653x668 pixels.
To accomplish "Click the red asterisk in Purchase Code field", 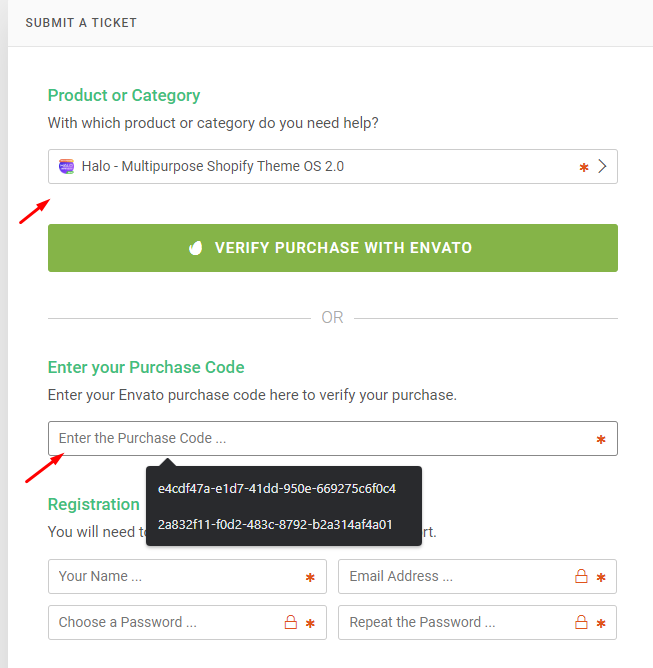I will [601, 440].
